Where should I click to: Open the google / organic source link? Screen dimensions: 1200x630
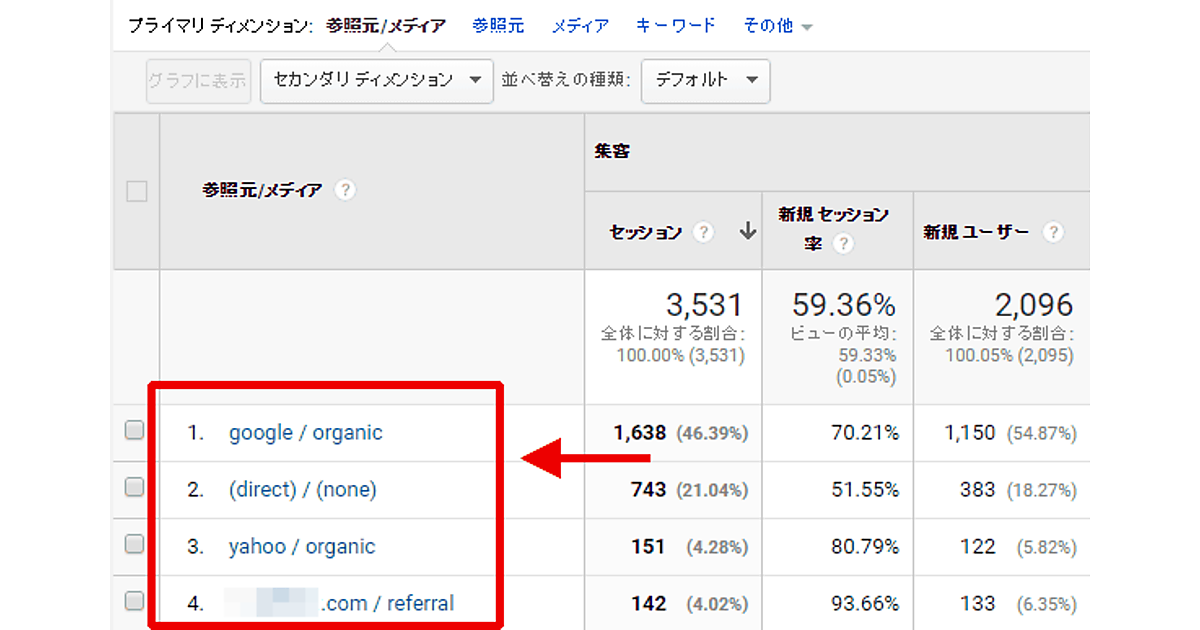tap(305, 433)
